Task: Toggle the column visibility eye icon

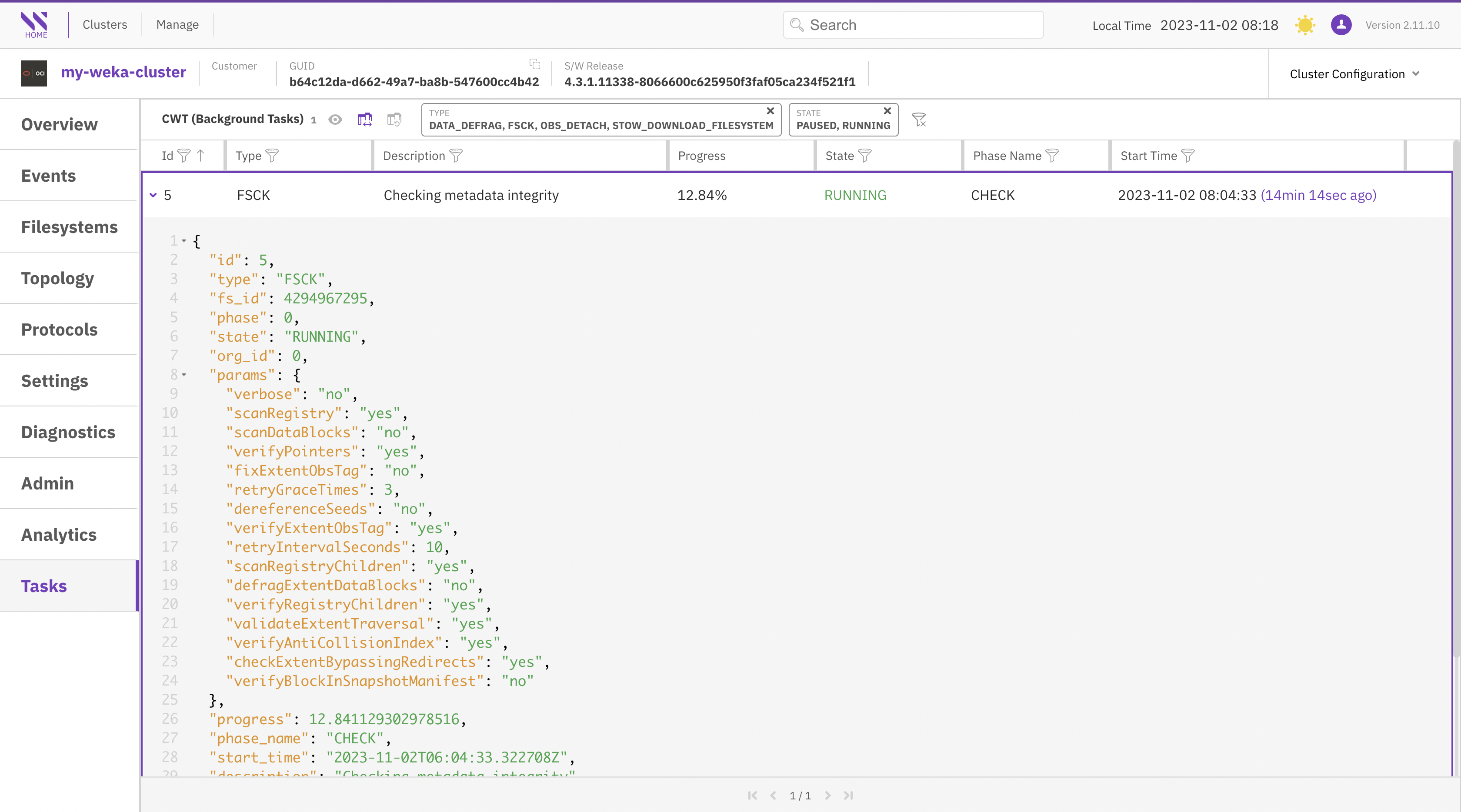Action: pos(335,120)
